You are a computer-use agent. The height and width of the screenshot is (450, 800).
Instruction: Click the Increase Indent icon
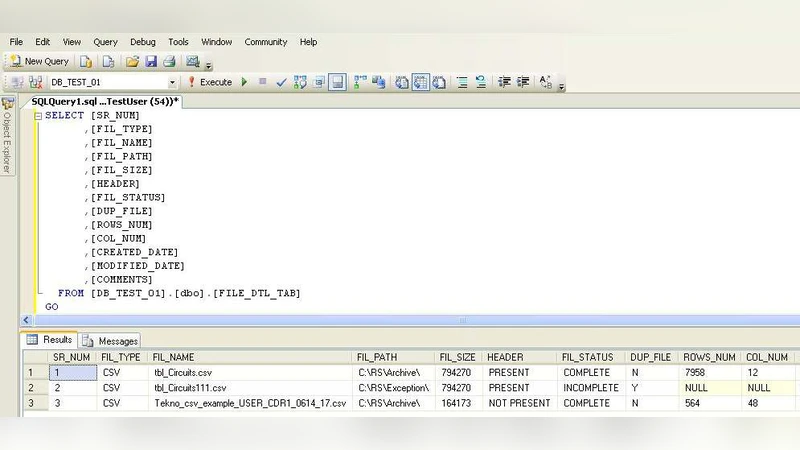point(522,82)
